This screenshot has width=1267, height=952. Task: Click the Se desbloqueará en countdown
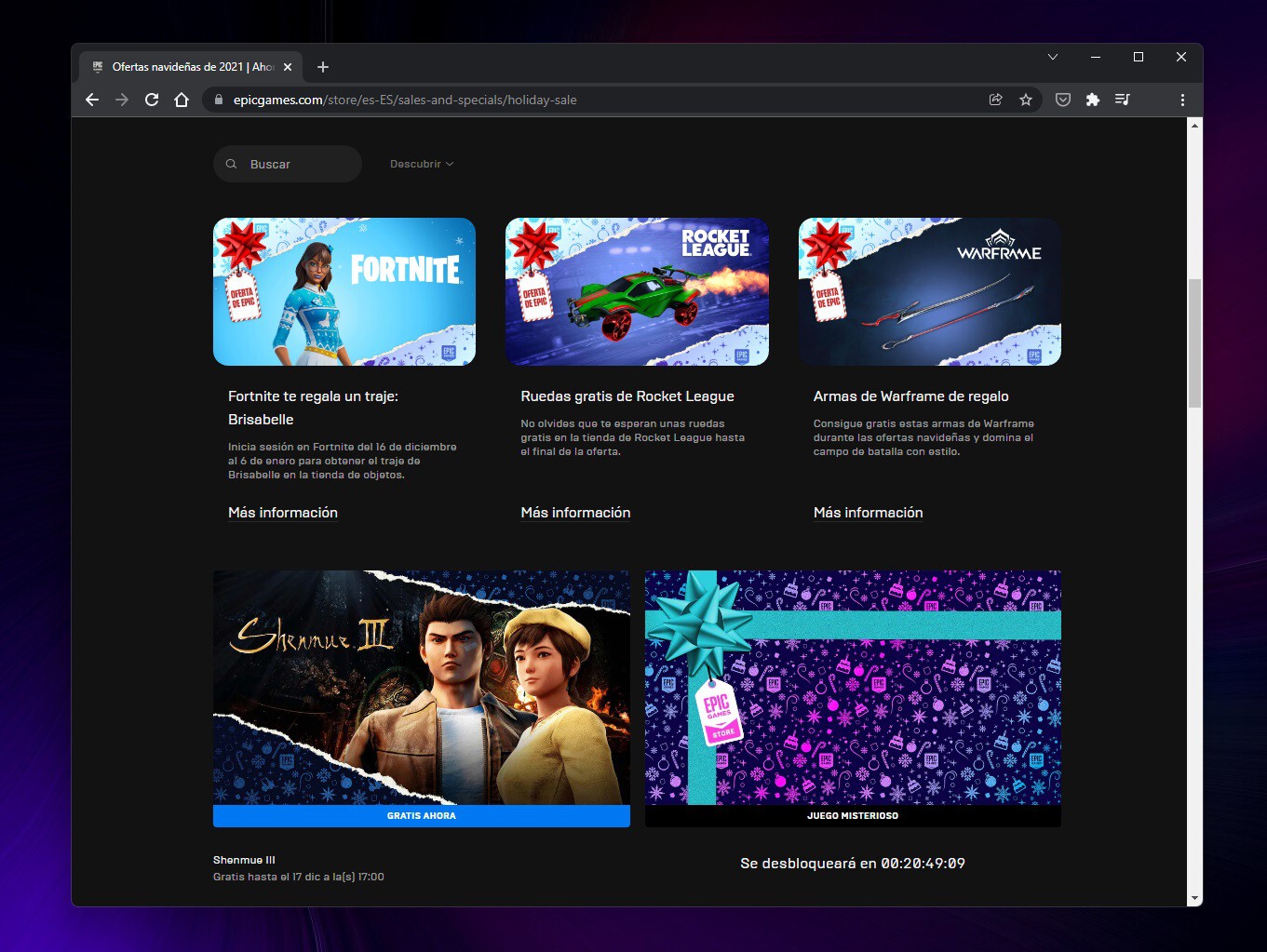(x=853, y=864)
